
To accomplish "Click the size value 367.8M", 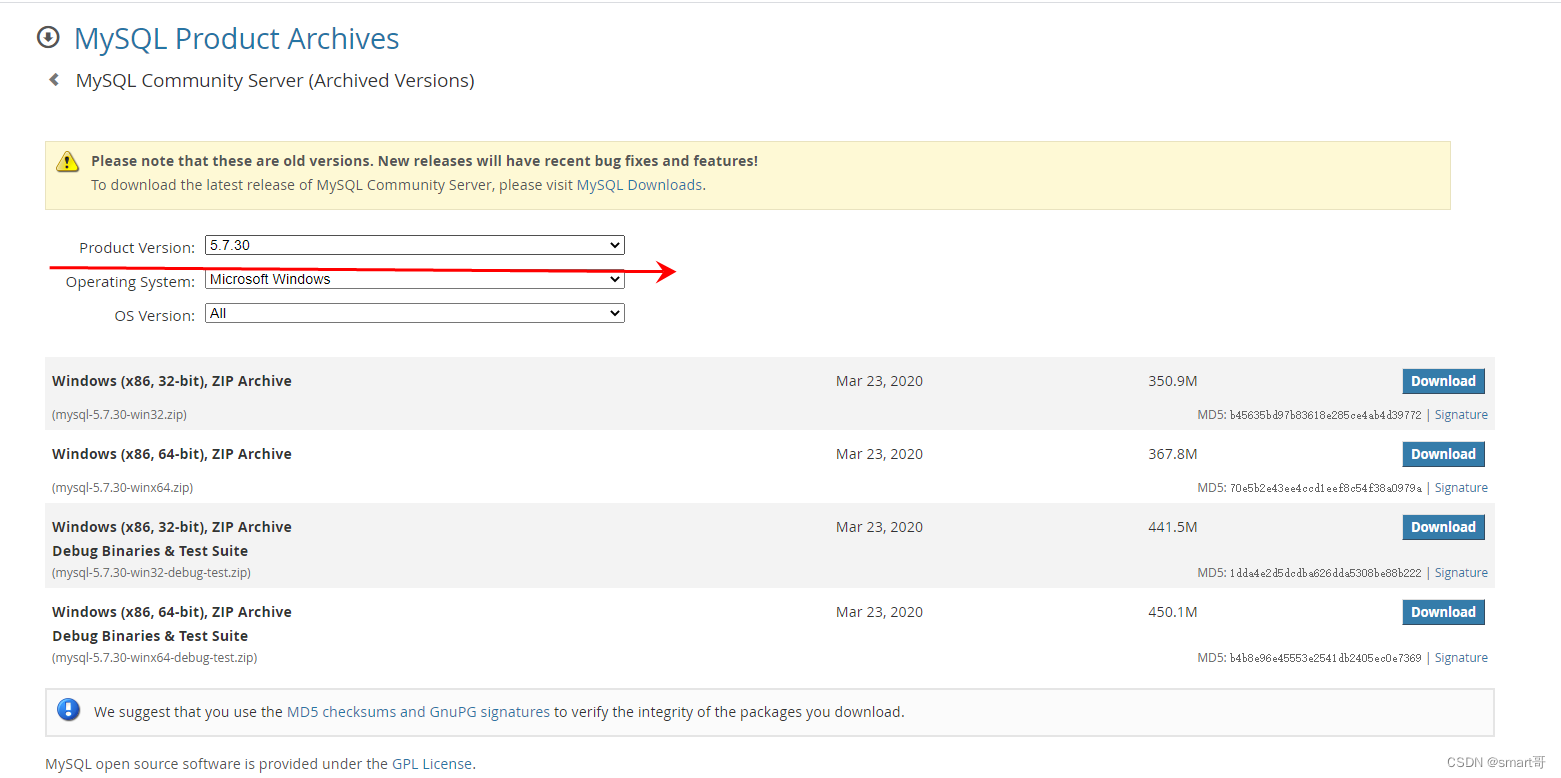I will click(1173, 454).
